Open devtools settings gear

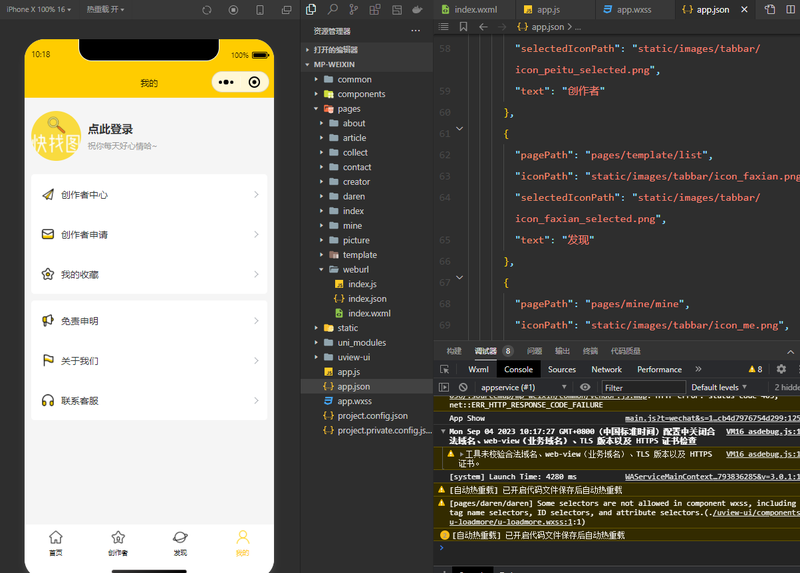coord(781,369)
